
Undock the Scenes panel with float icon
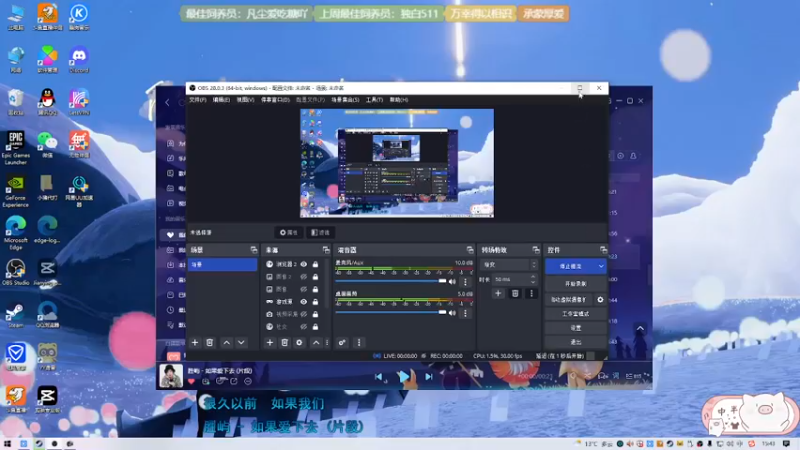click(254, 250)
